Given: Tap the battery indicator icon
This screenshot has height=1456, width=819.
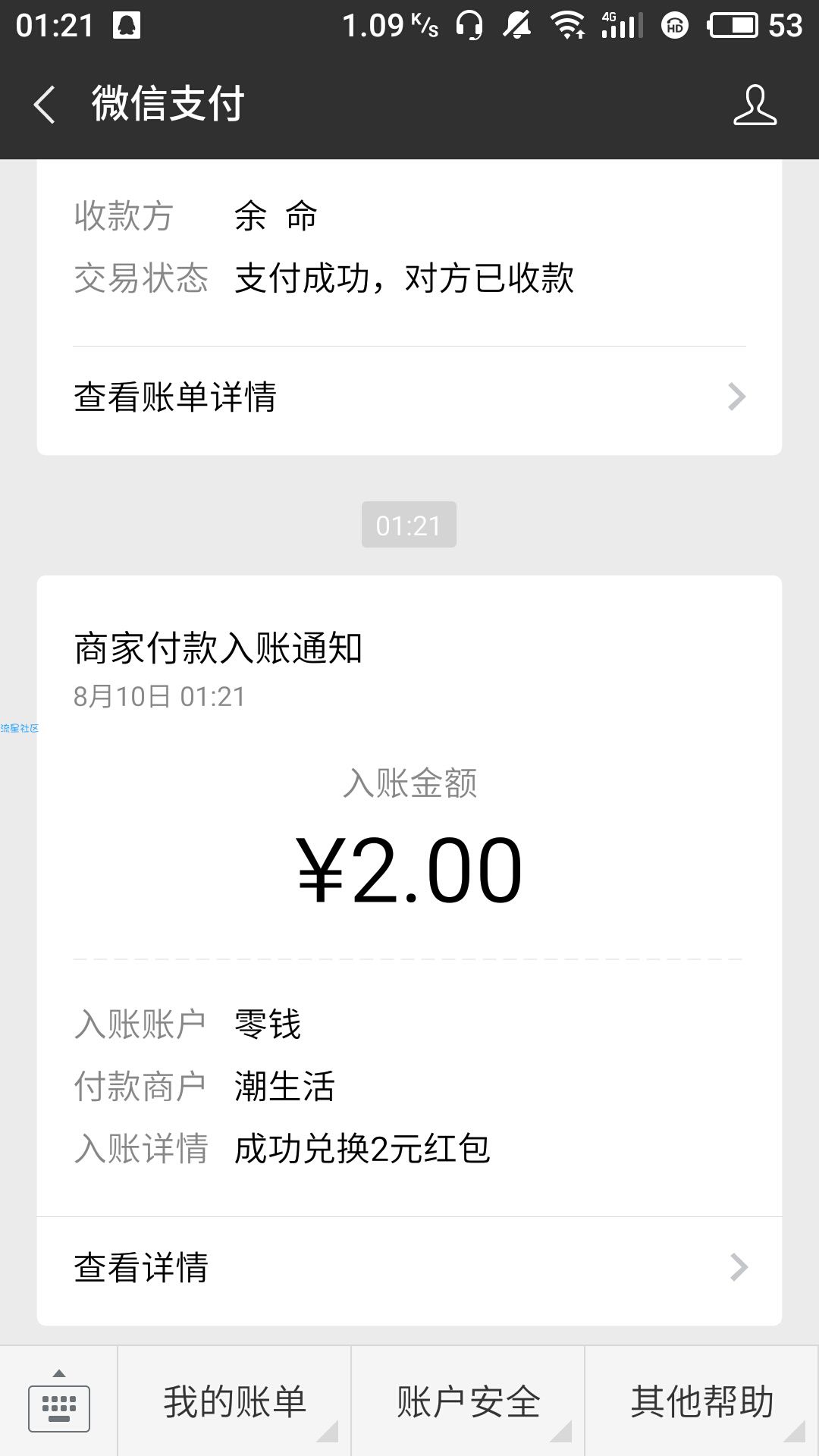Looking at the screenshot, I should point(733,26).
